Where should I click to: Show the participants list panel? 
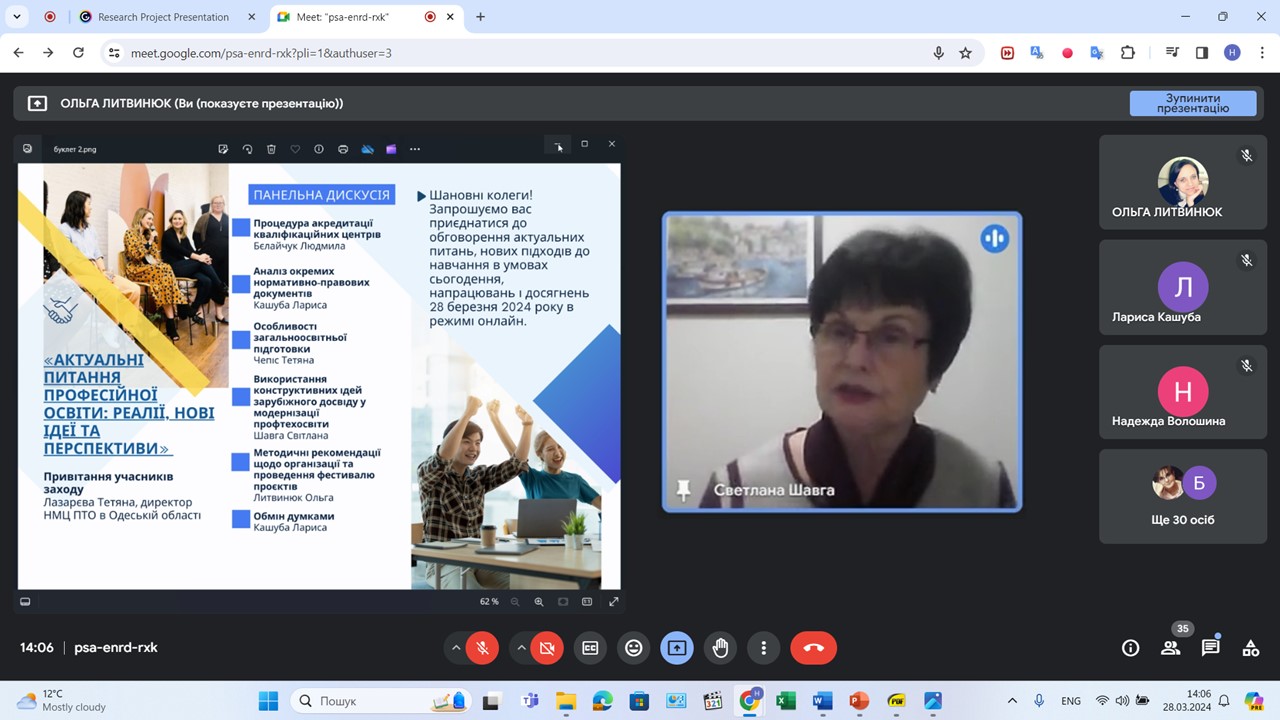(x=1170, y=648)
